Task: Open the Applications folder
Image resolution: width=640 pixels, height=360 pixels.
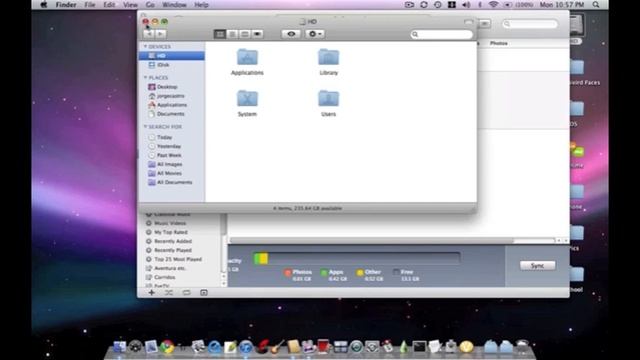Action: pos(247,62)
